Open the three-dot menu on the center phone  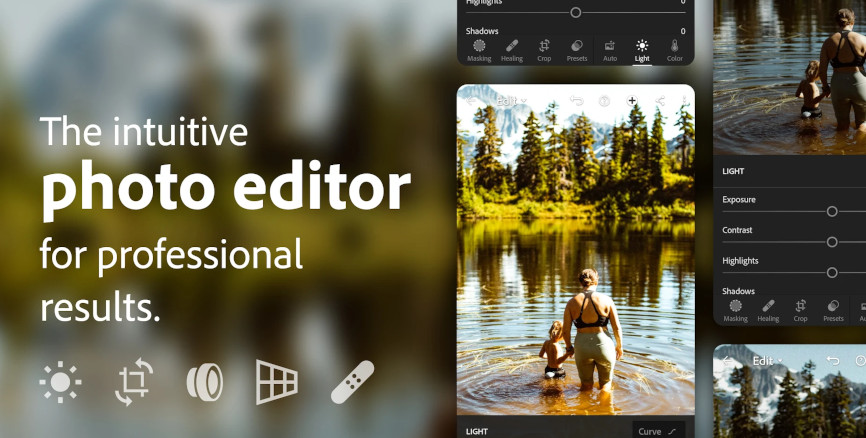click(x=685, y=101)
